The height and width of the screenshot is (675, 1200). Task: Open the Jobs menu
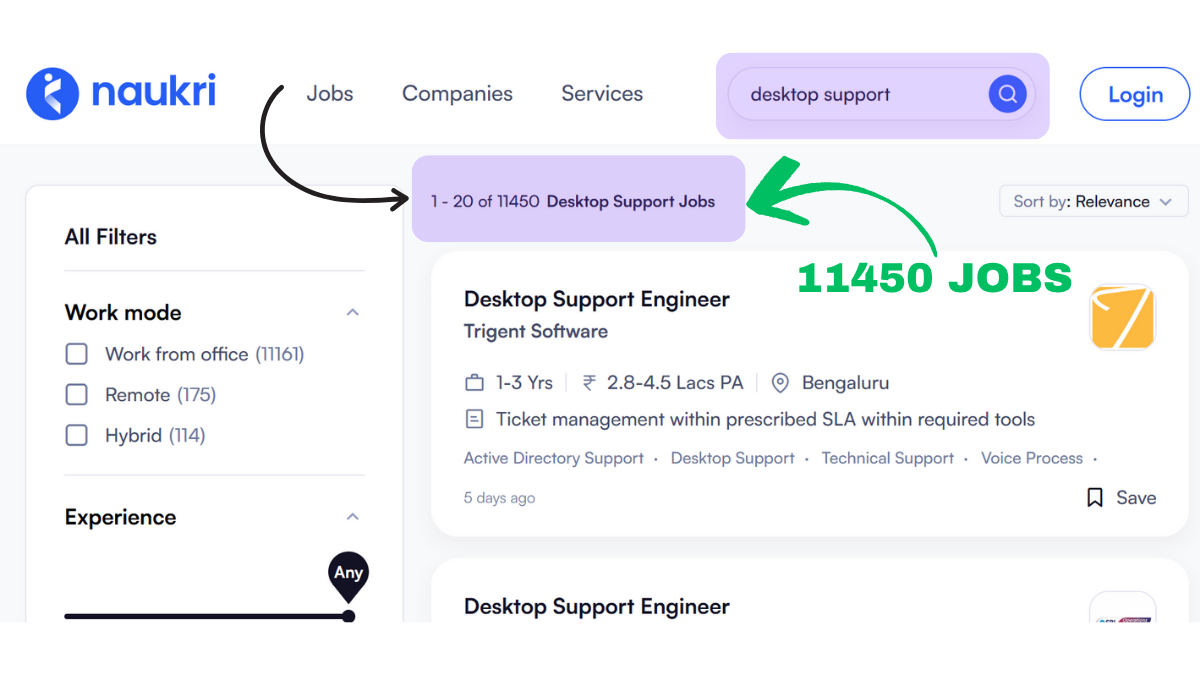point(330,94)
